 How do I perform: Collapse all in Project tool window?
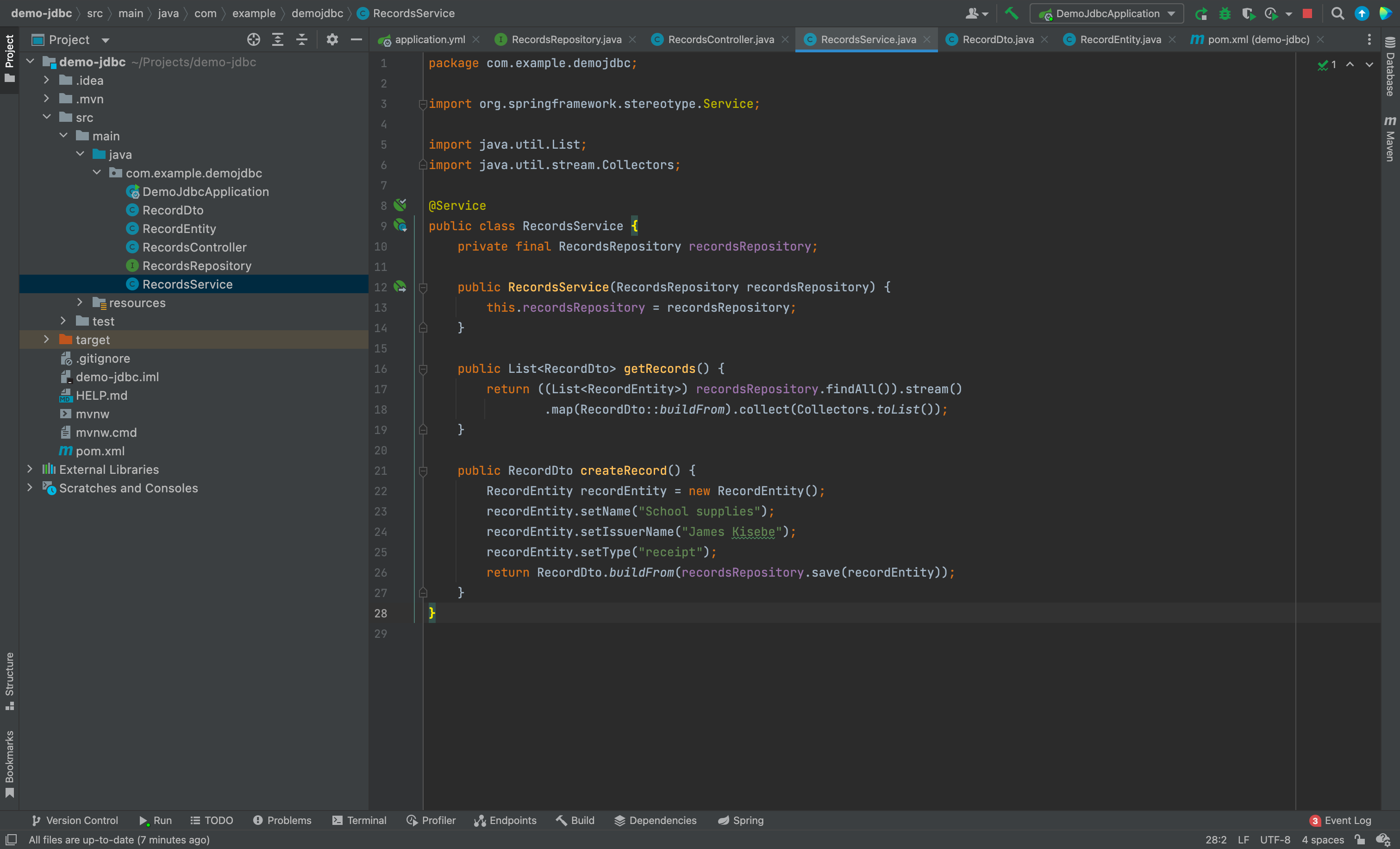pyautogui.click(x=302, y=39)
